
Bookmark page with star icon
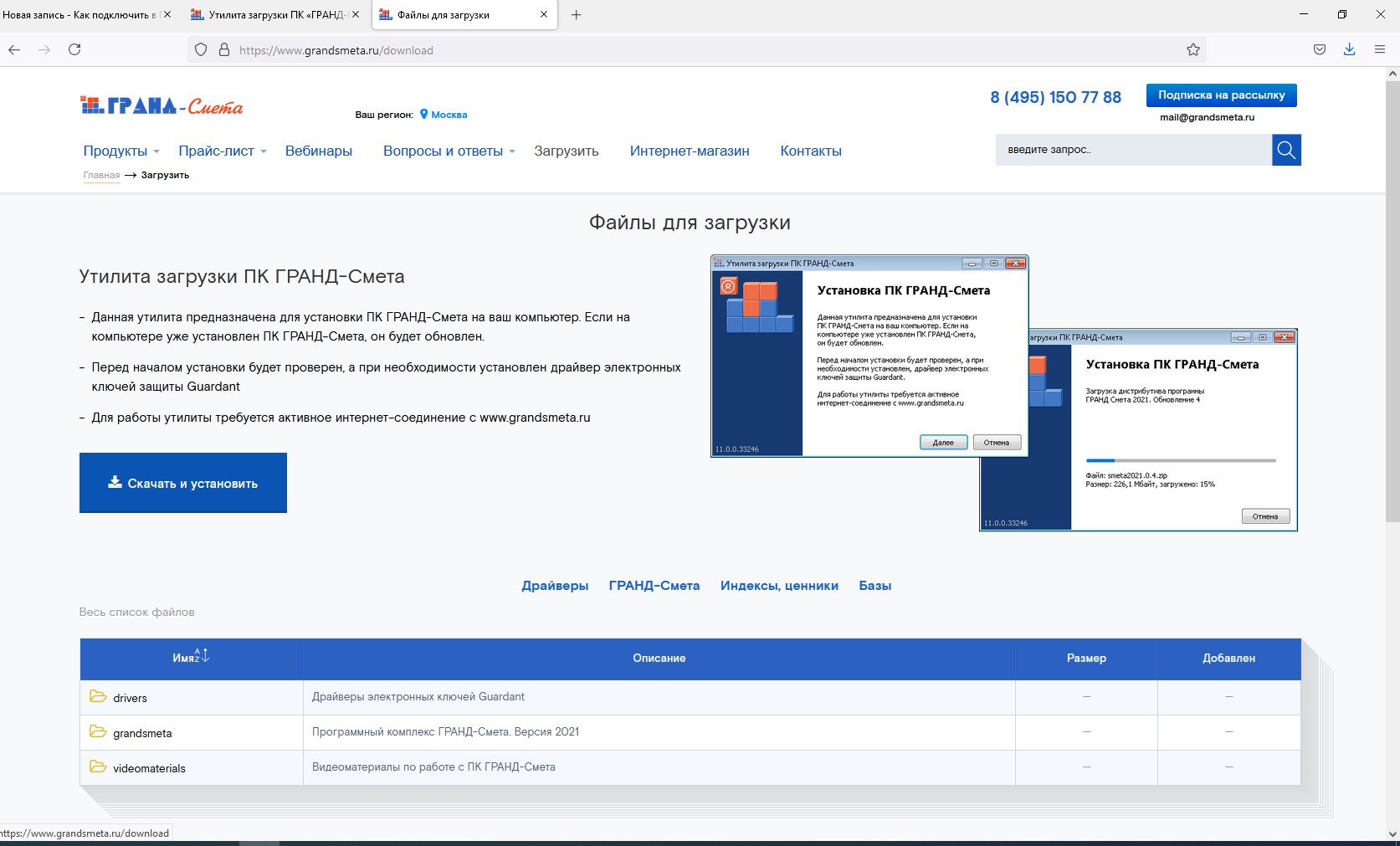point(1192,50)
